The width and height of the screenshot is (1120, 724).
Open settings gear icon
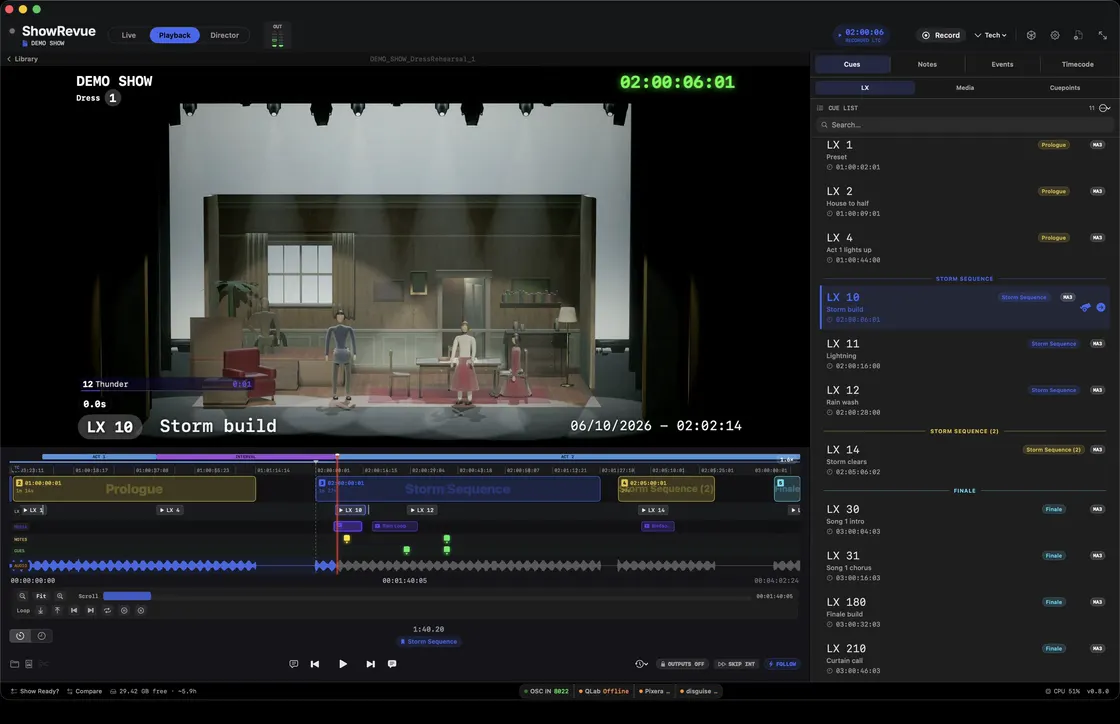pyautogui.click(x=1054, y=35)
